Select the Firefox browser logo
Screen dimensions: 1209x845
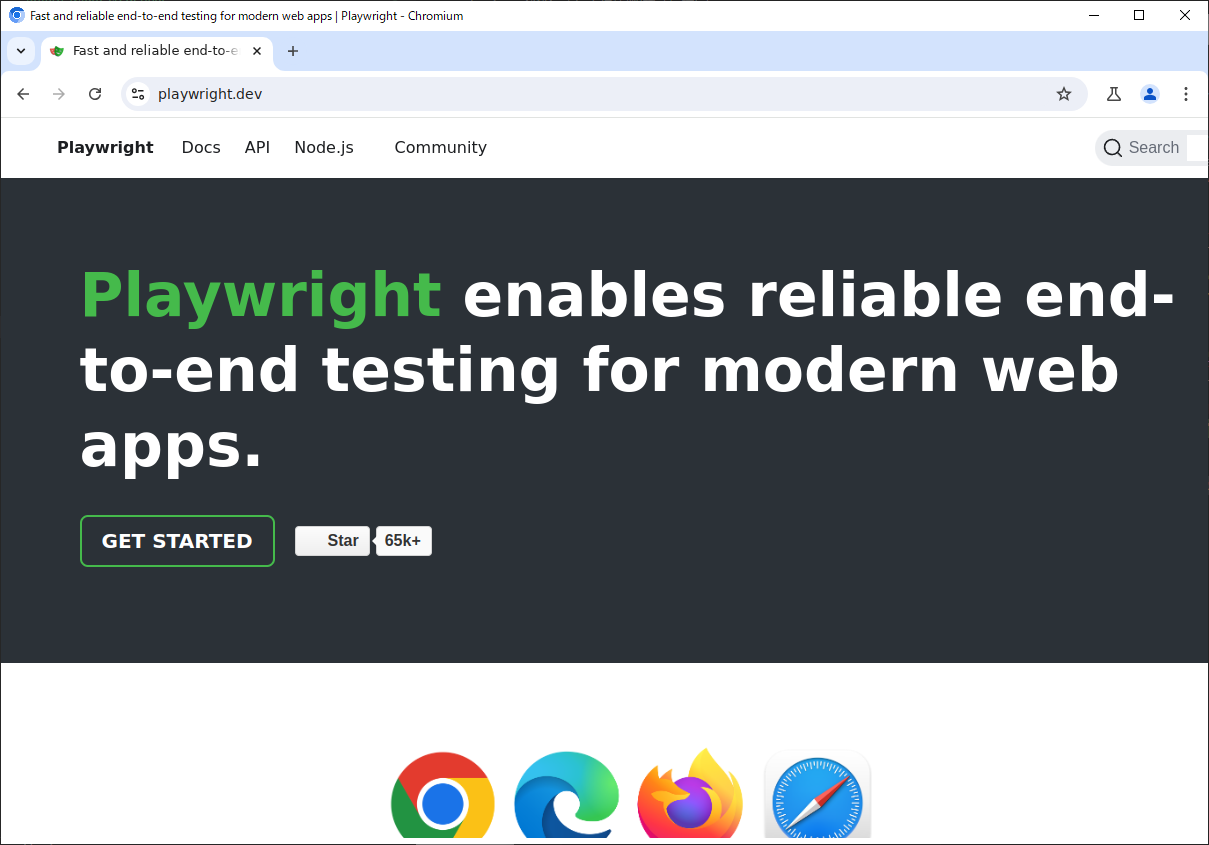[x=690, y=796]
